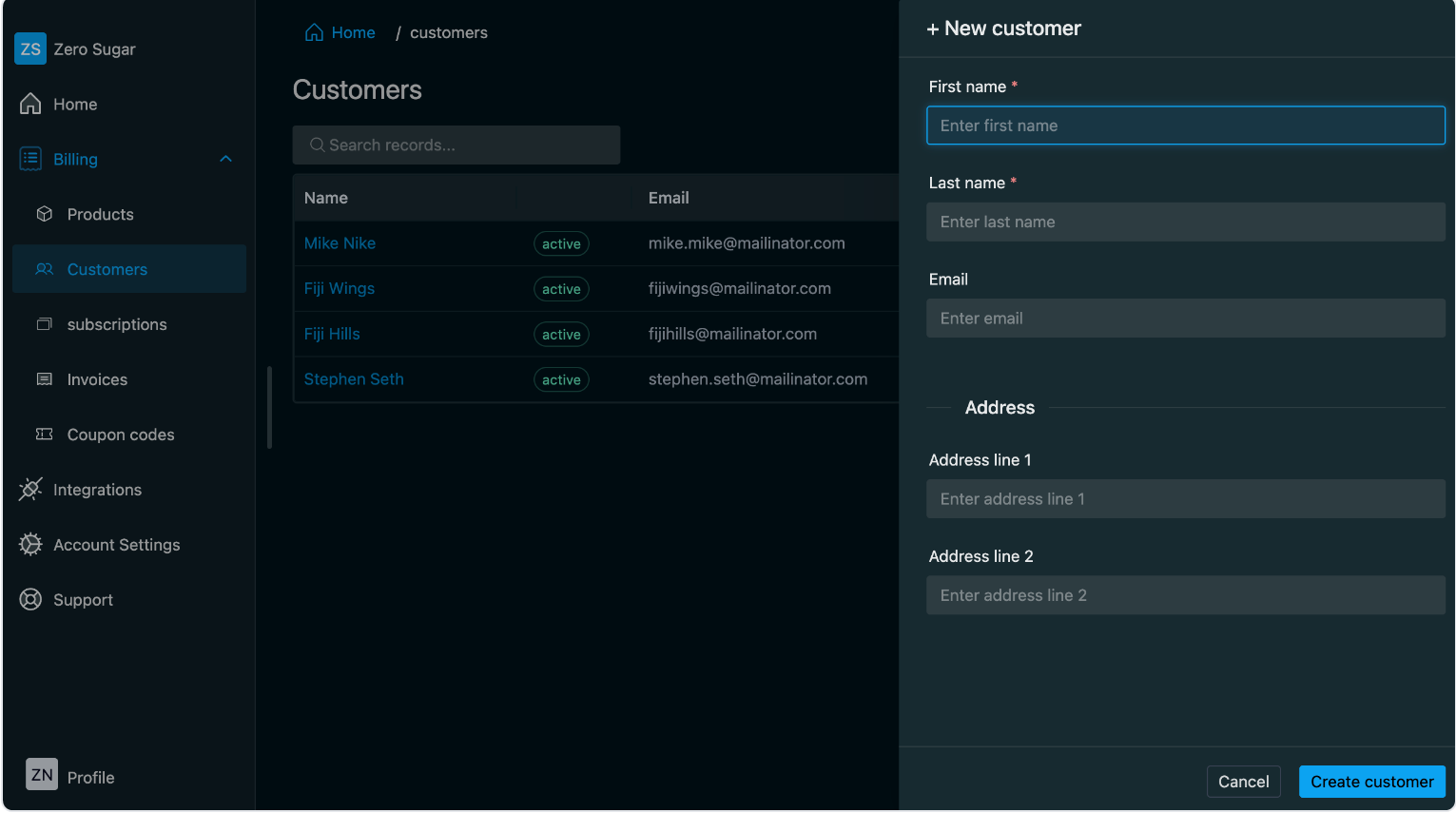
Task: Select Customers in the Billing menu
Action: 107,269
